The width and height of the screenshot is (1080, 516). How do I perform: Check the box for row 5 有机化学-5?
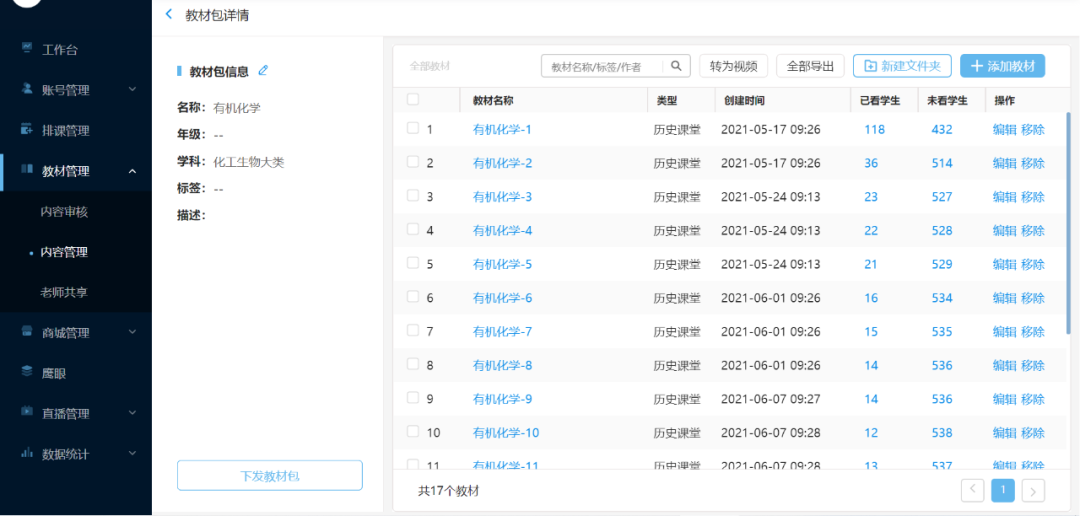(413, 263)
